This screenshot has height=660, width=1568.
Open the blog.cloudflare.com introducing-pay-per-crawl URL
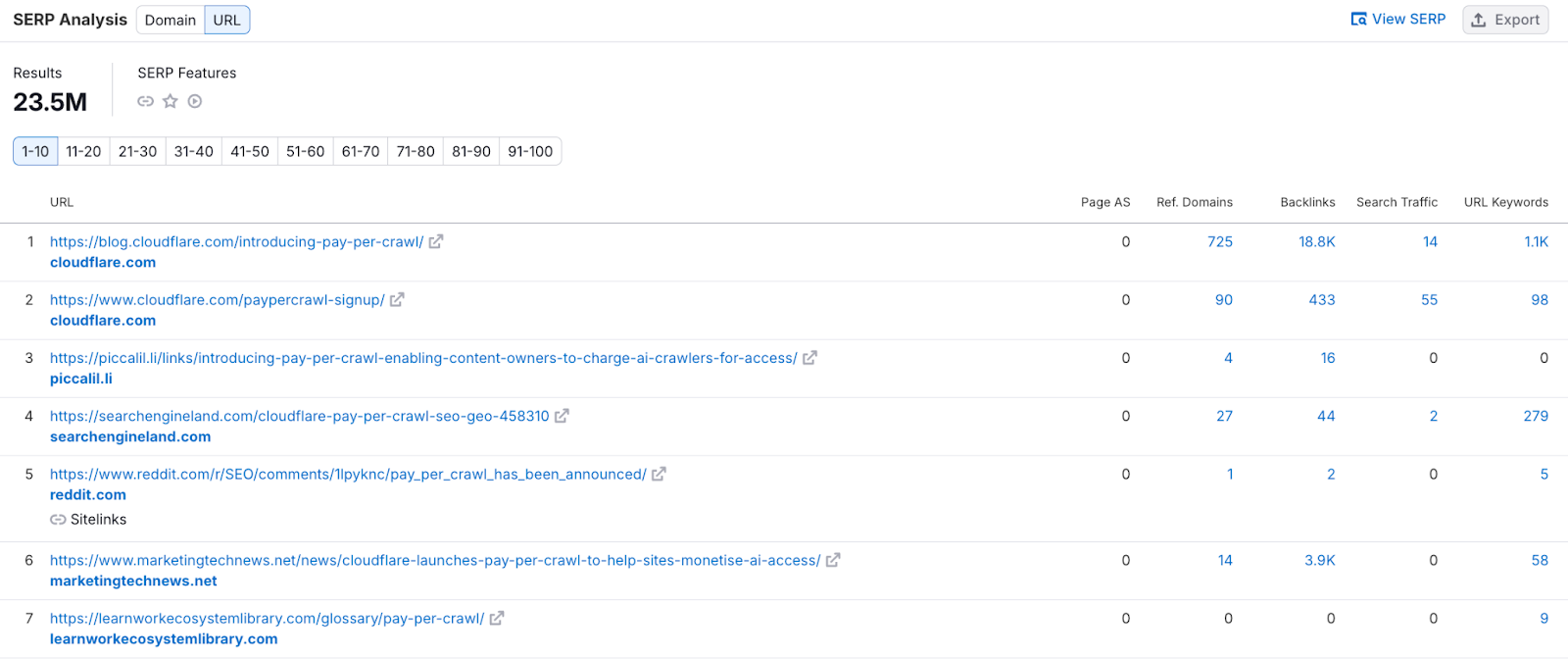[x=236, y=241]
